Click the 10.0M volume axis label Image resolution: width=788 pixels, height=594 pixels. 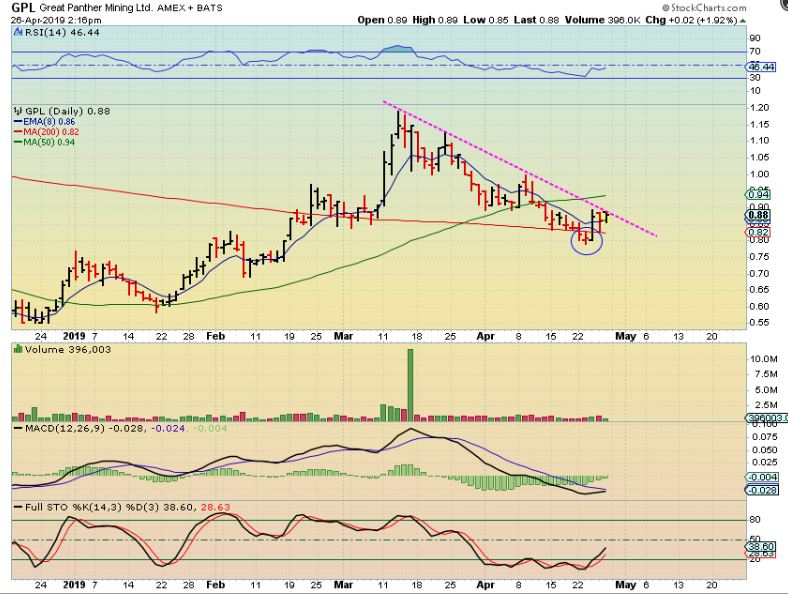point(763,359)
